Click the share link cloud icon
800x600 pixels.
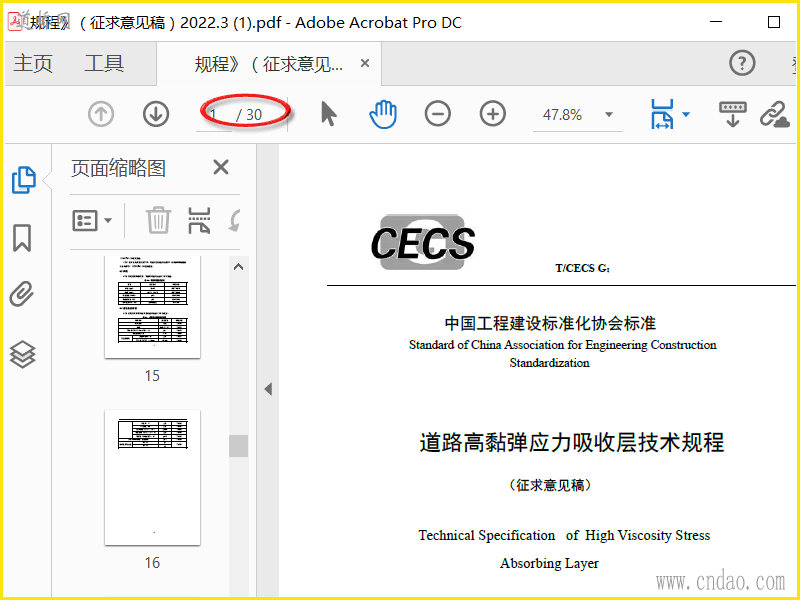pyautogui.click(x=774, y=114)
